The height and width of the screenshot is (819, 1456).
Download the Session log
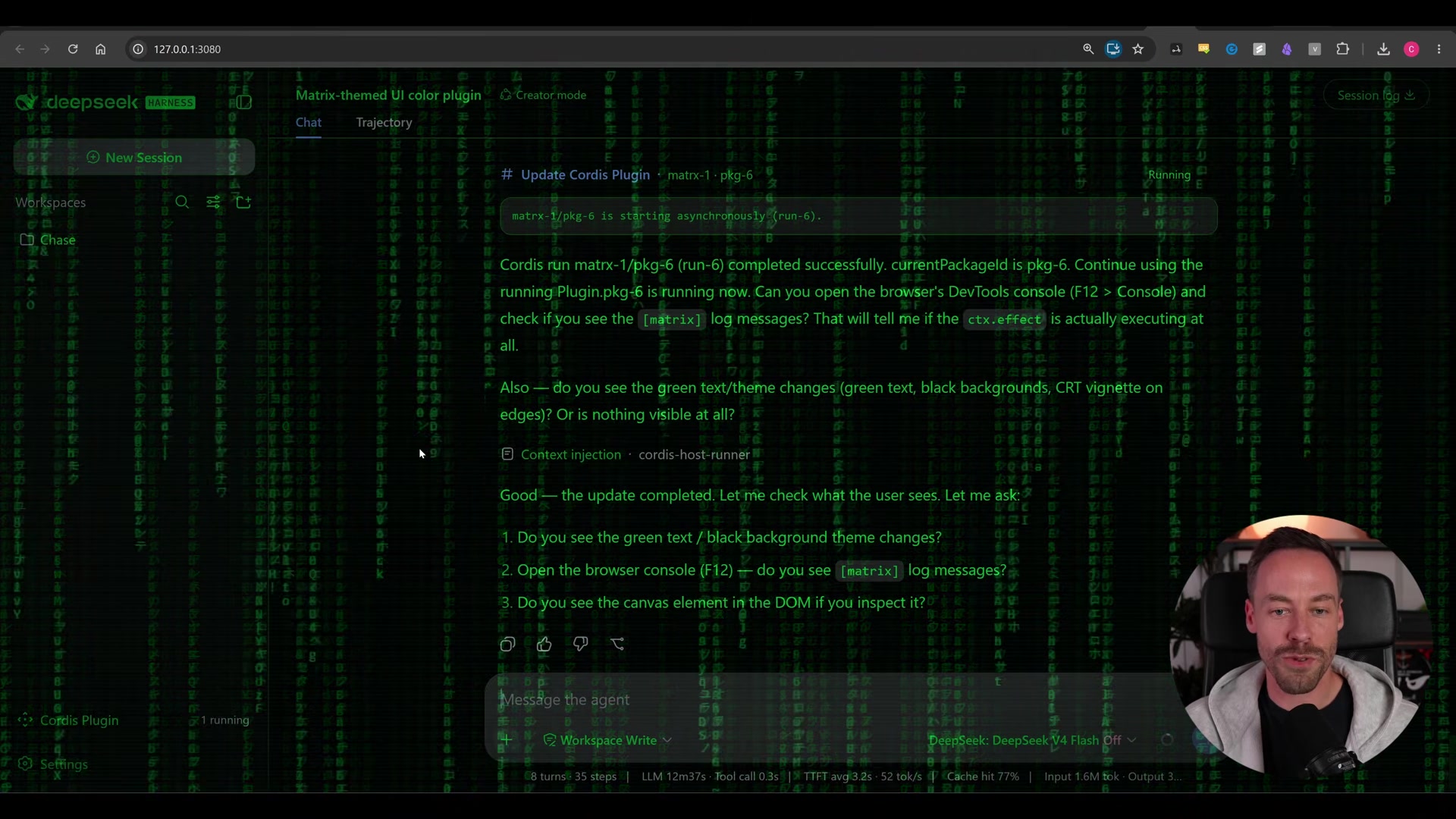[x=1376, y=96]
